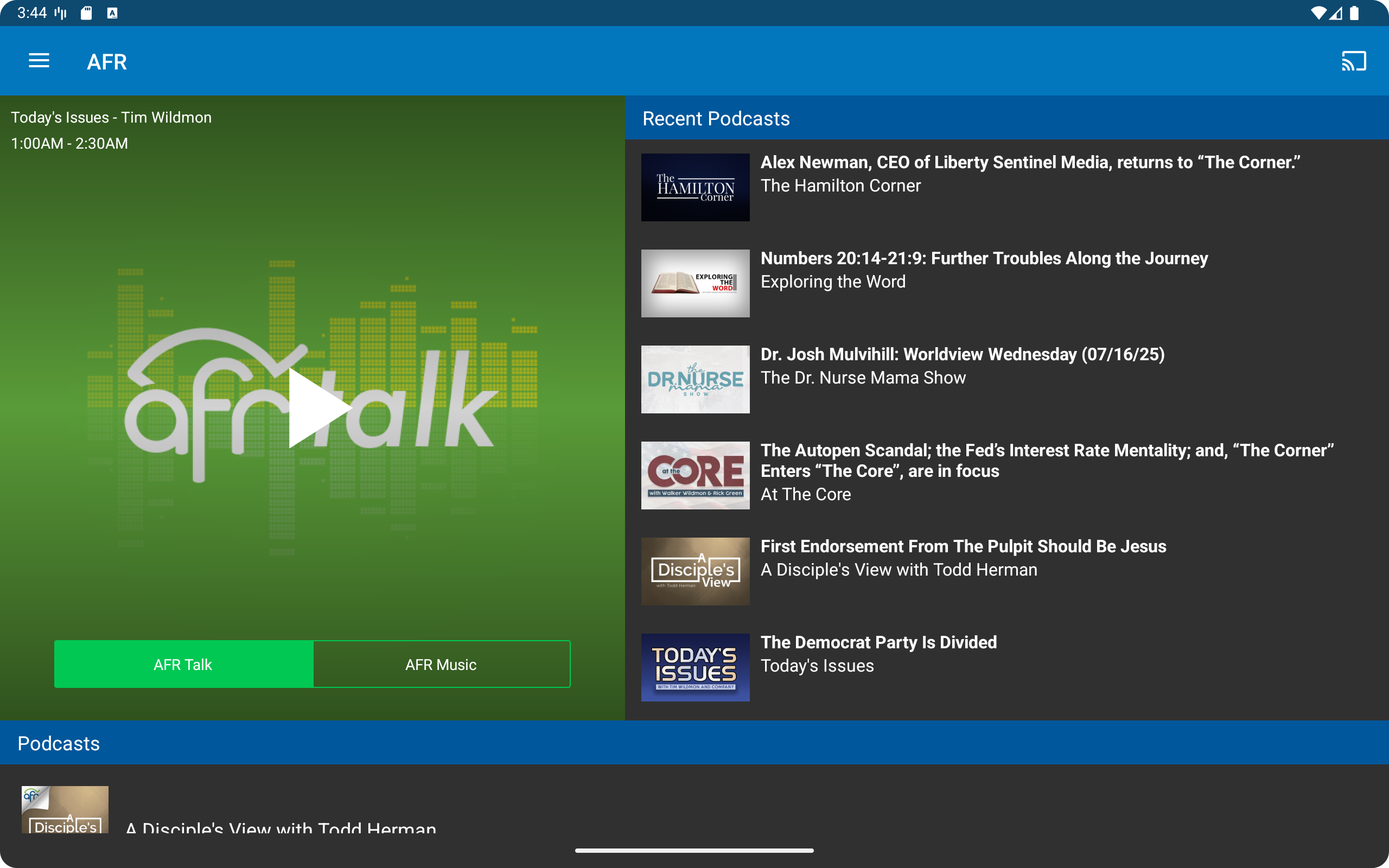Open The Hamilton Corner thumbnail
Screen dimensions: 1389x868
(x=695, y=187)
